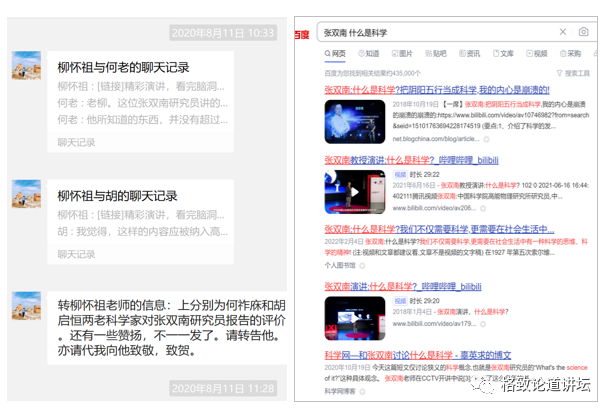Open 张双南演讲:什么是科学 bilibili link
610x411 pixels.
403,286
